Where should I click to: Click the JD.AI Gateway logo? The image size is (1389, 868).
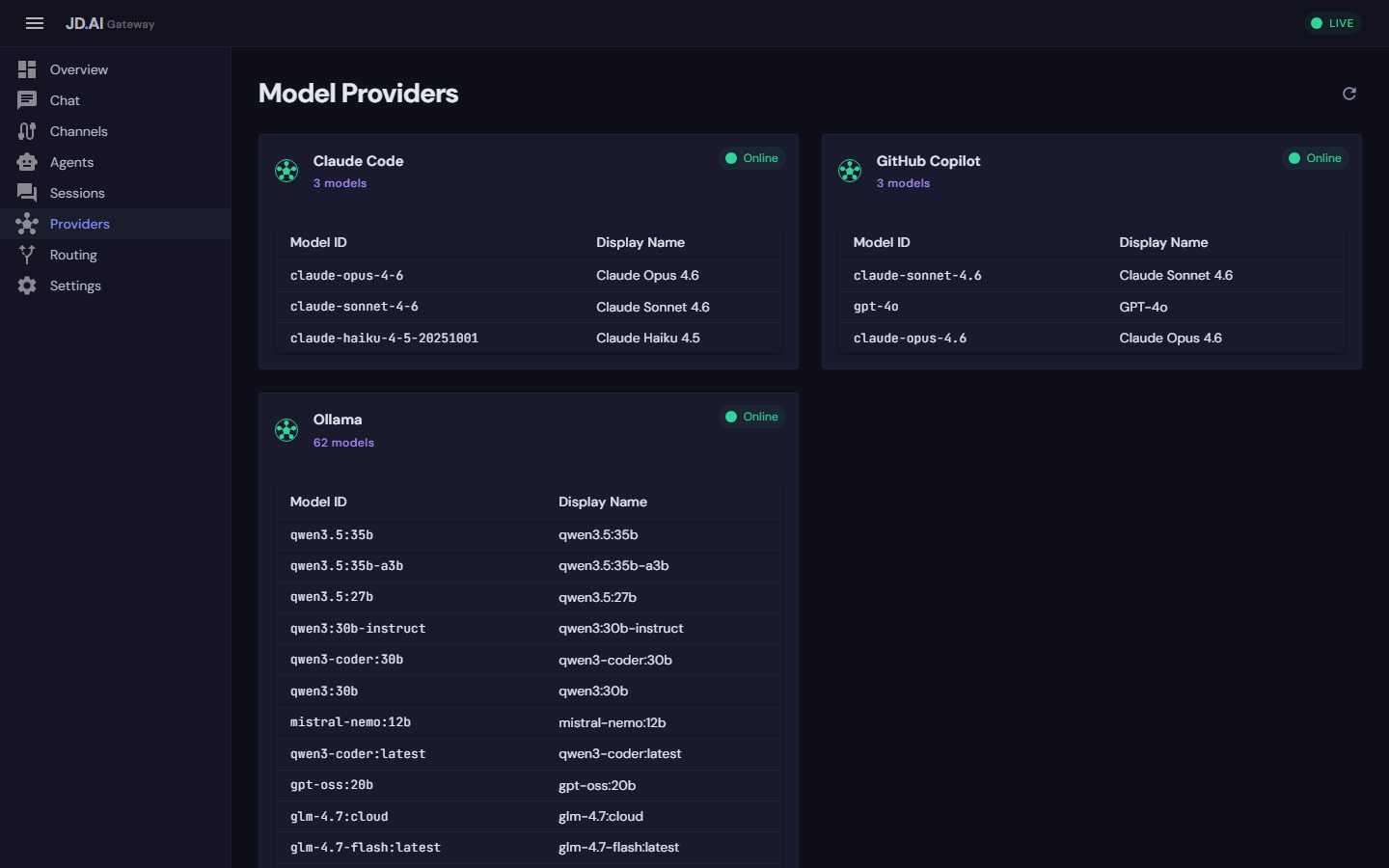point(109,23)
